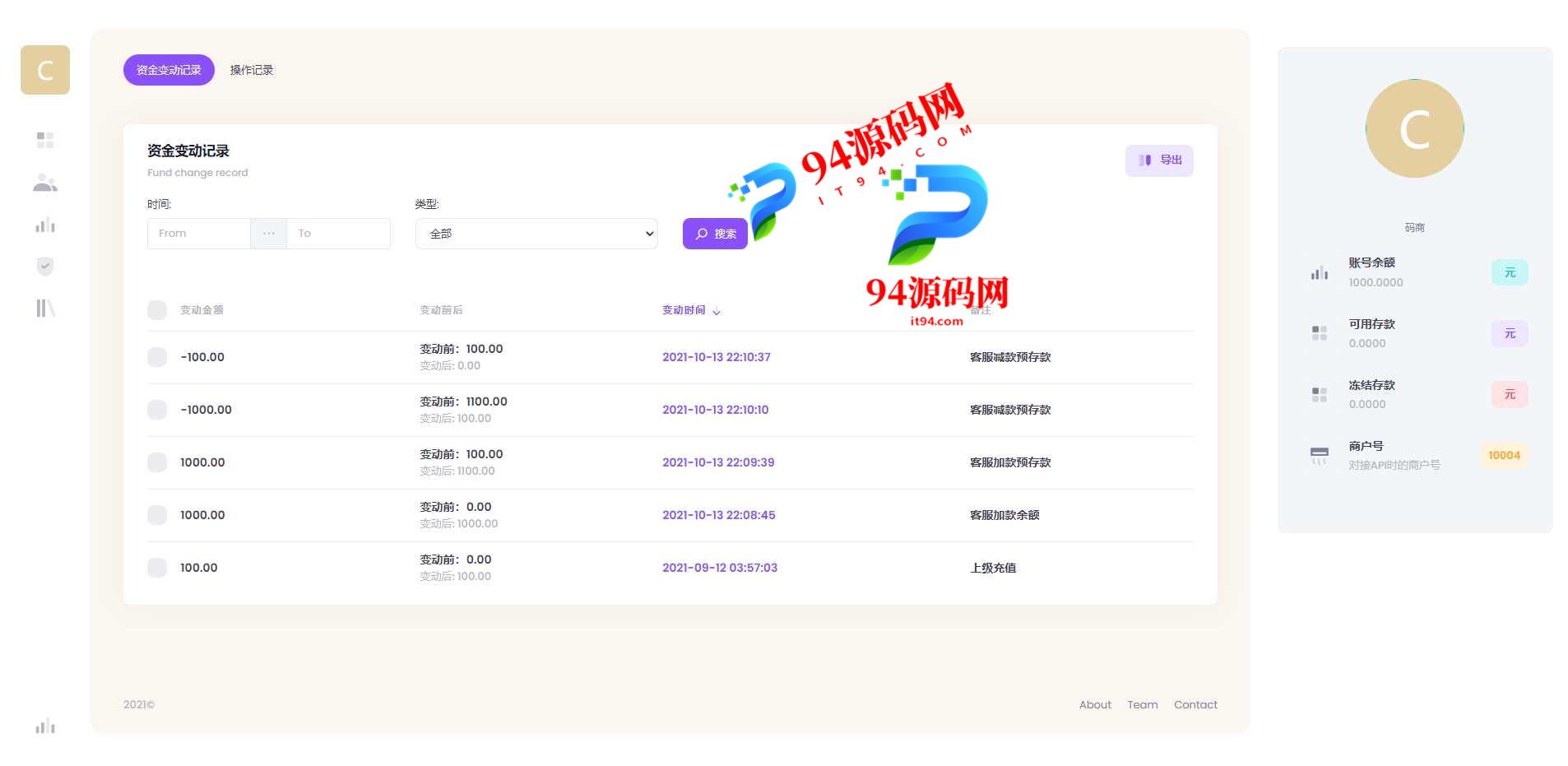Open the shield security icon in sidebar
This screenshot has width=1568, height=766.
(45, 266)
